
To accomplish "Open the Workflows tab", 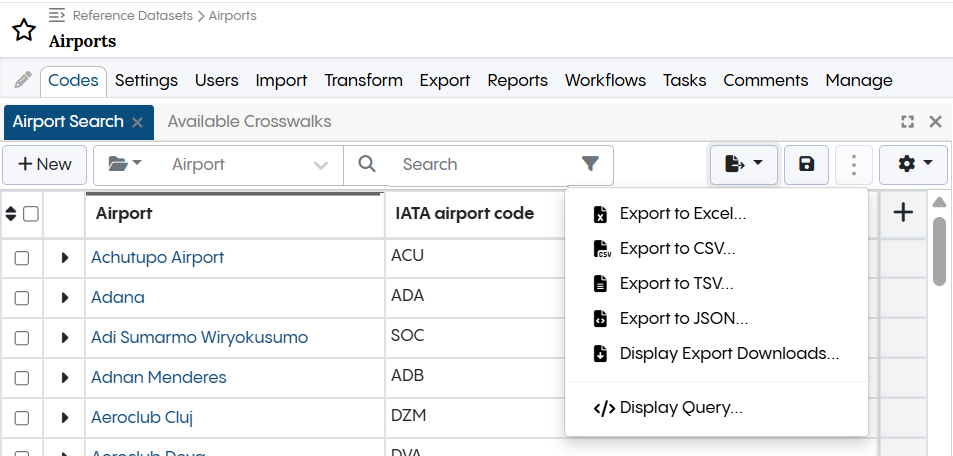I will pyautogui.click(x=605, y=81).
